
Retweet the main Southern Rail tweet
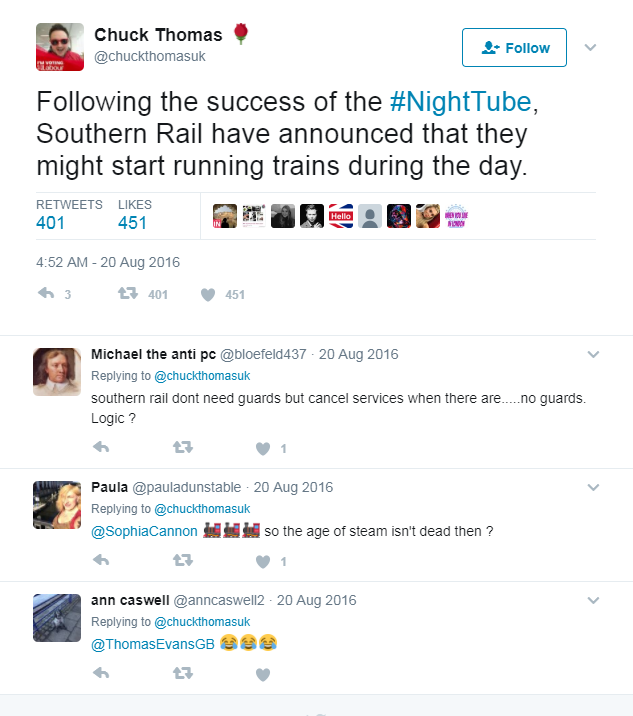[x=127, y=294]
